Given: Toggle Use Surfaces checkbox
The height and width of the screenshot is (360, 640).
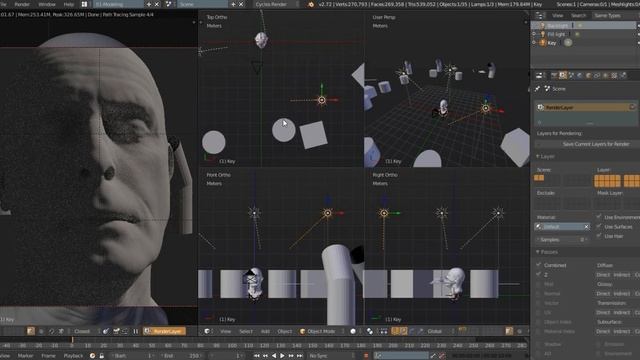Looking at the screenshot, I should [599, 227].
